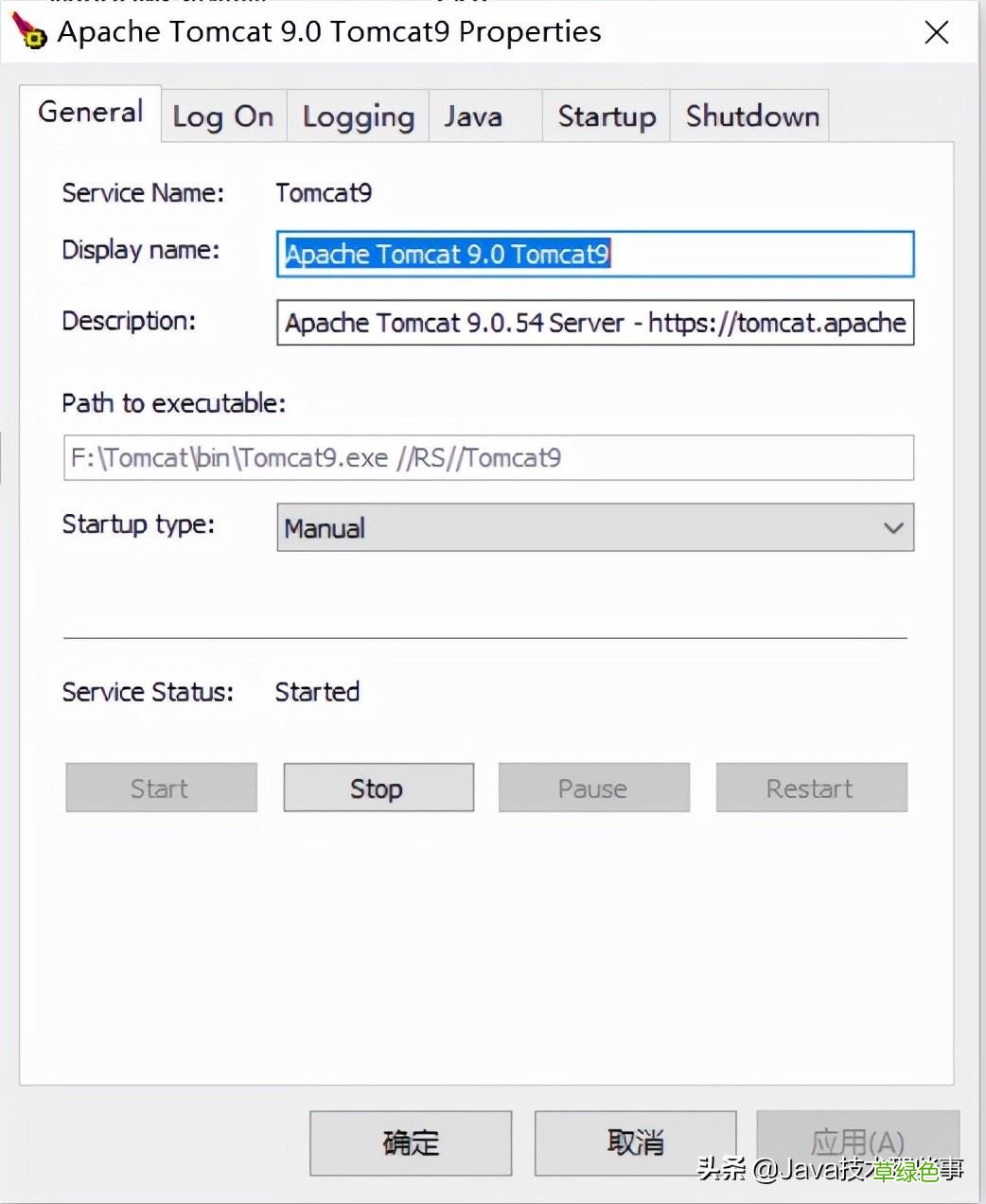986x1204 pixels.
Task: Select the General tab
Action: pyautogui.click(x=91, y=113)
